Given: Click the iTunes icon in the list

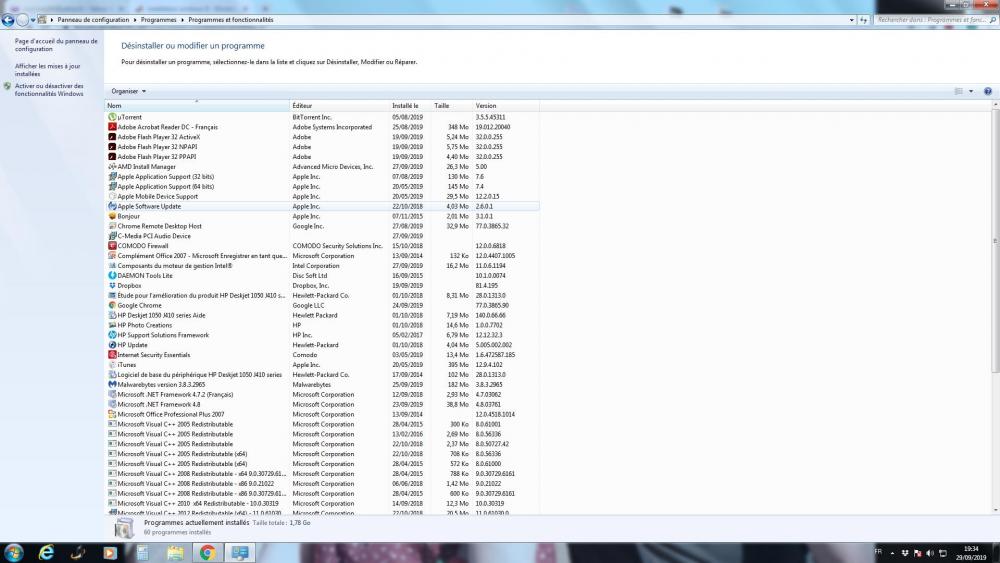Looking at the screenshot, I should click(x=112, y=365).
